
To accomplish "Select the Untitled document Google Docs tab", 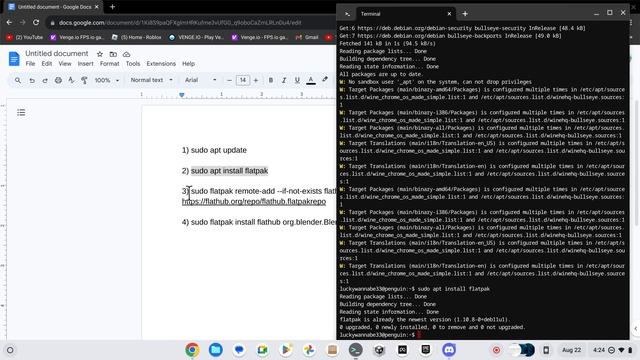I will tap(53, 7).
